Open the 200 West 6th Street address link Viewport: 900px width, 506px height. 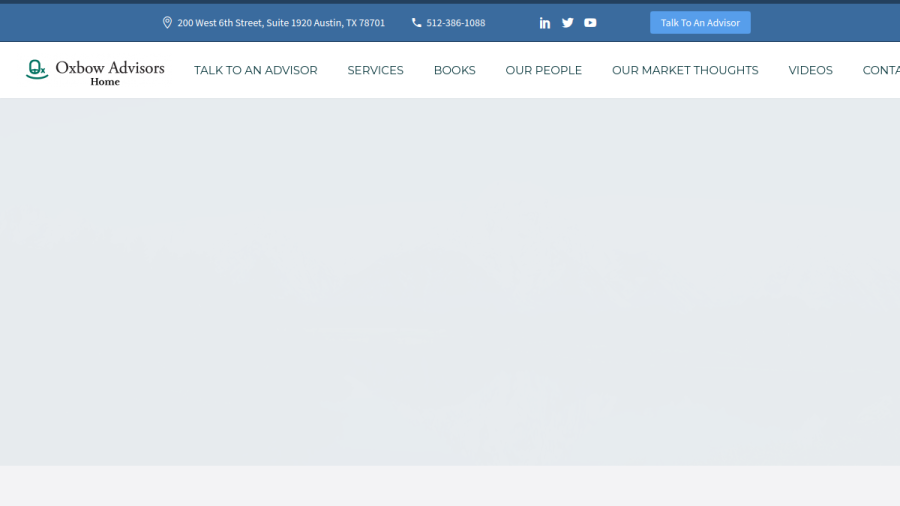[x=281, y=23]
